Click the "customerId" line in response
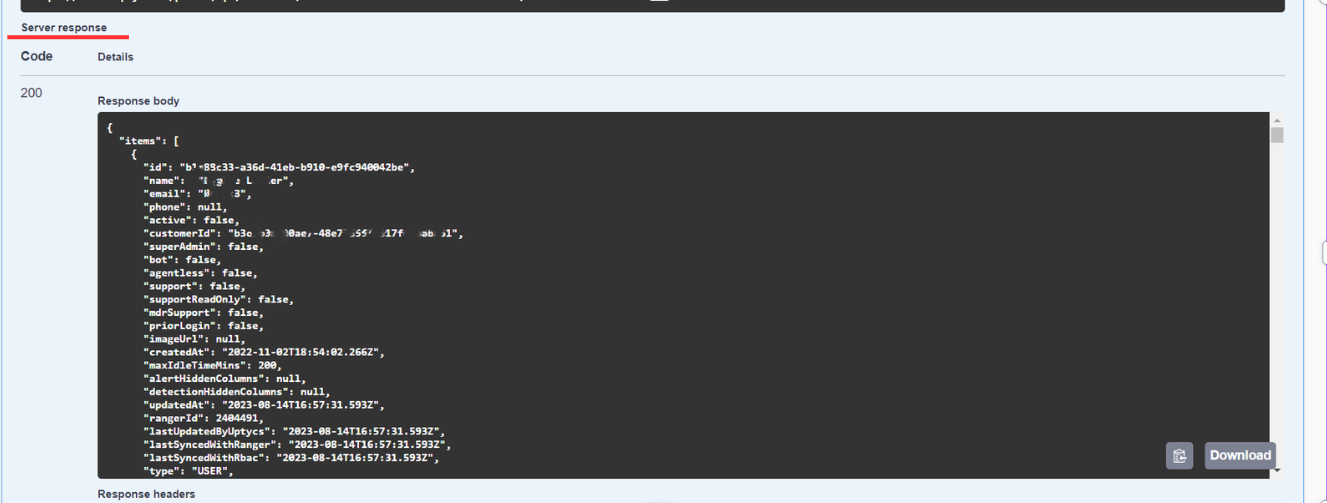The height and width of the screenshot is (503, 1327). (x=302, y=233)
